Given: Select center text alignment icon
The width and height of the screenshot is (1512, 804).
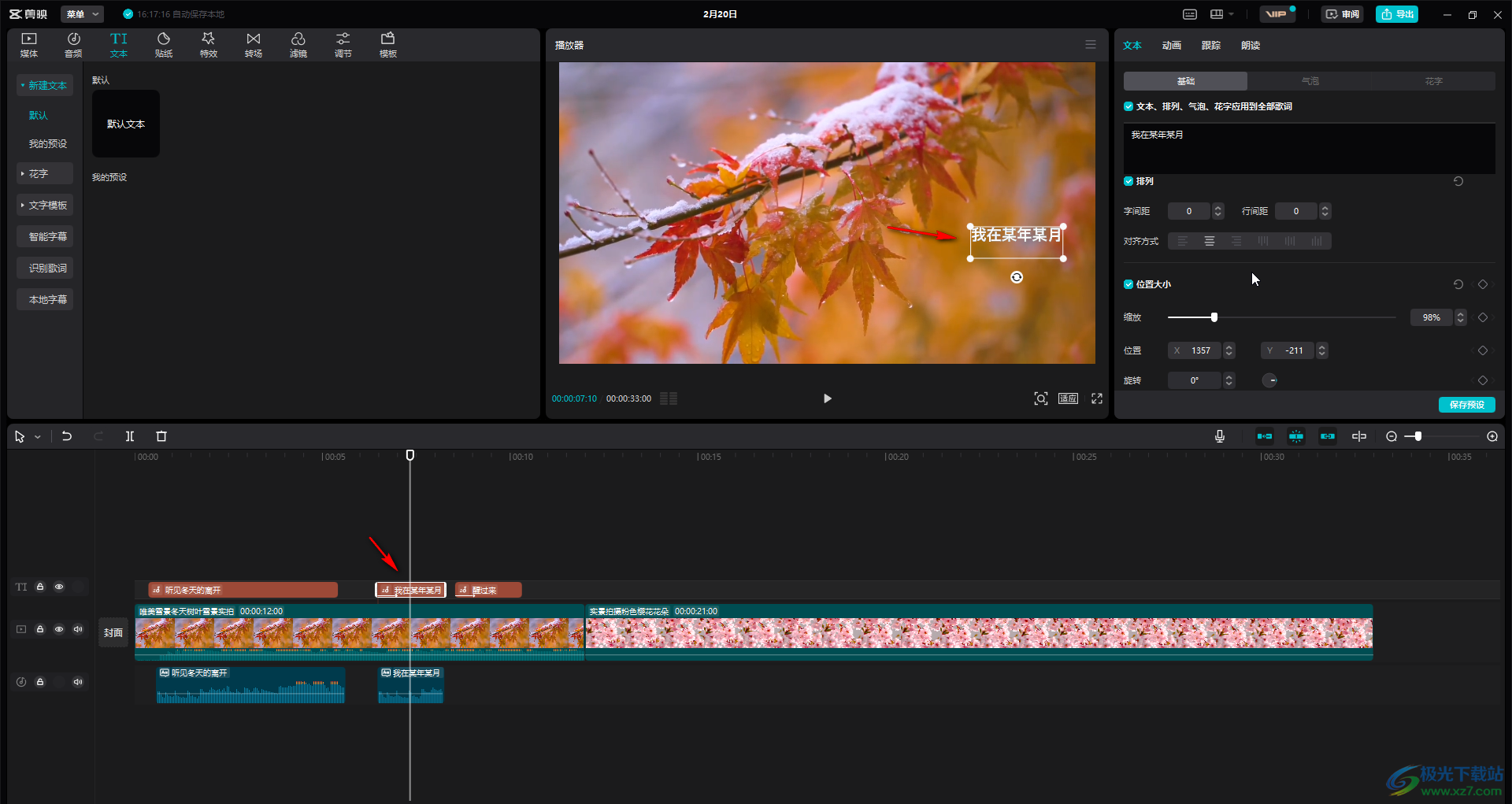Looking at the screenshot, I should point(1210,241).
